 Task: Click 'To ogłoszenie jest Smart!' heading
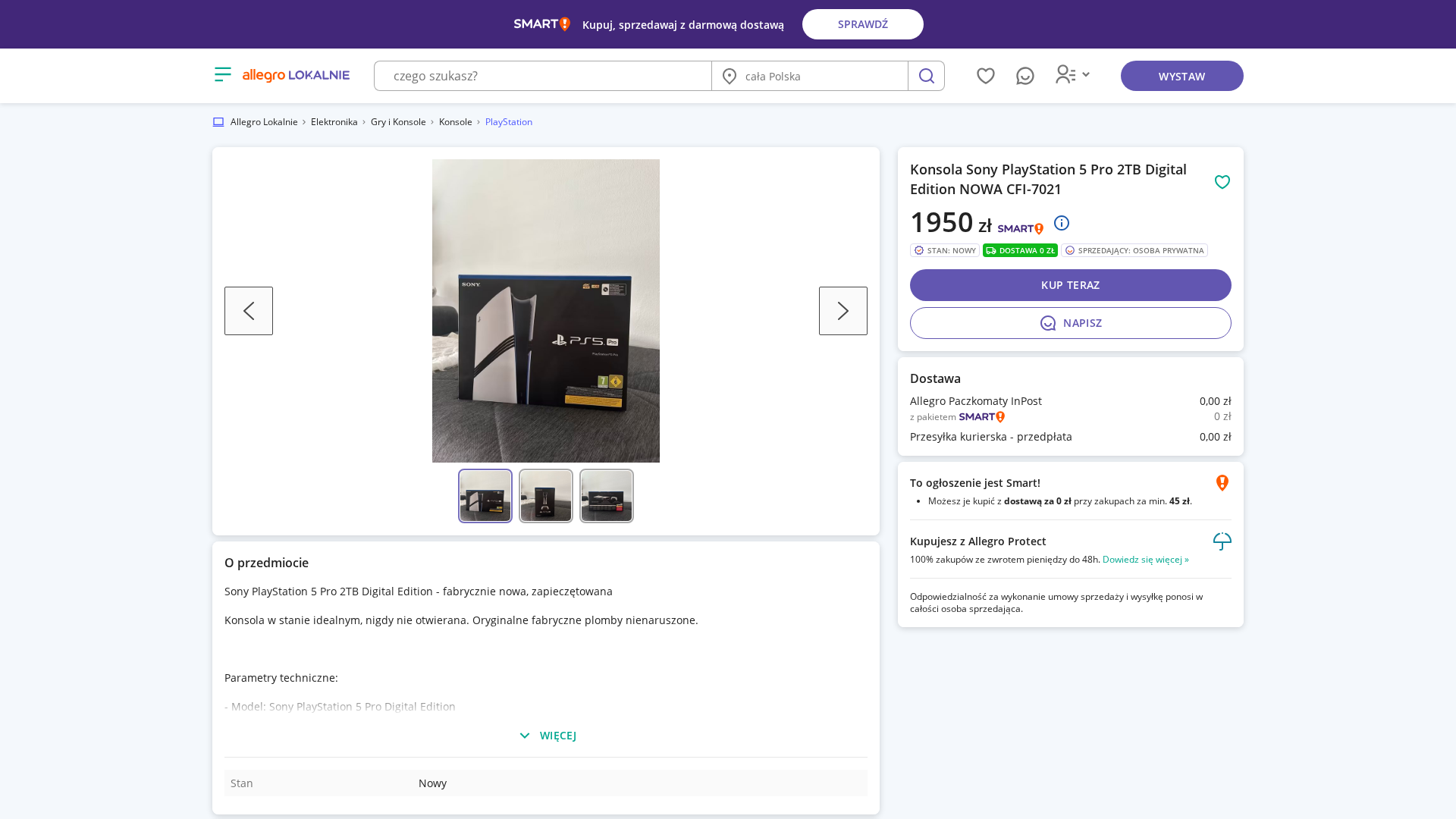click(975, 483)
